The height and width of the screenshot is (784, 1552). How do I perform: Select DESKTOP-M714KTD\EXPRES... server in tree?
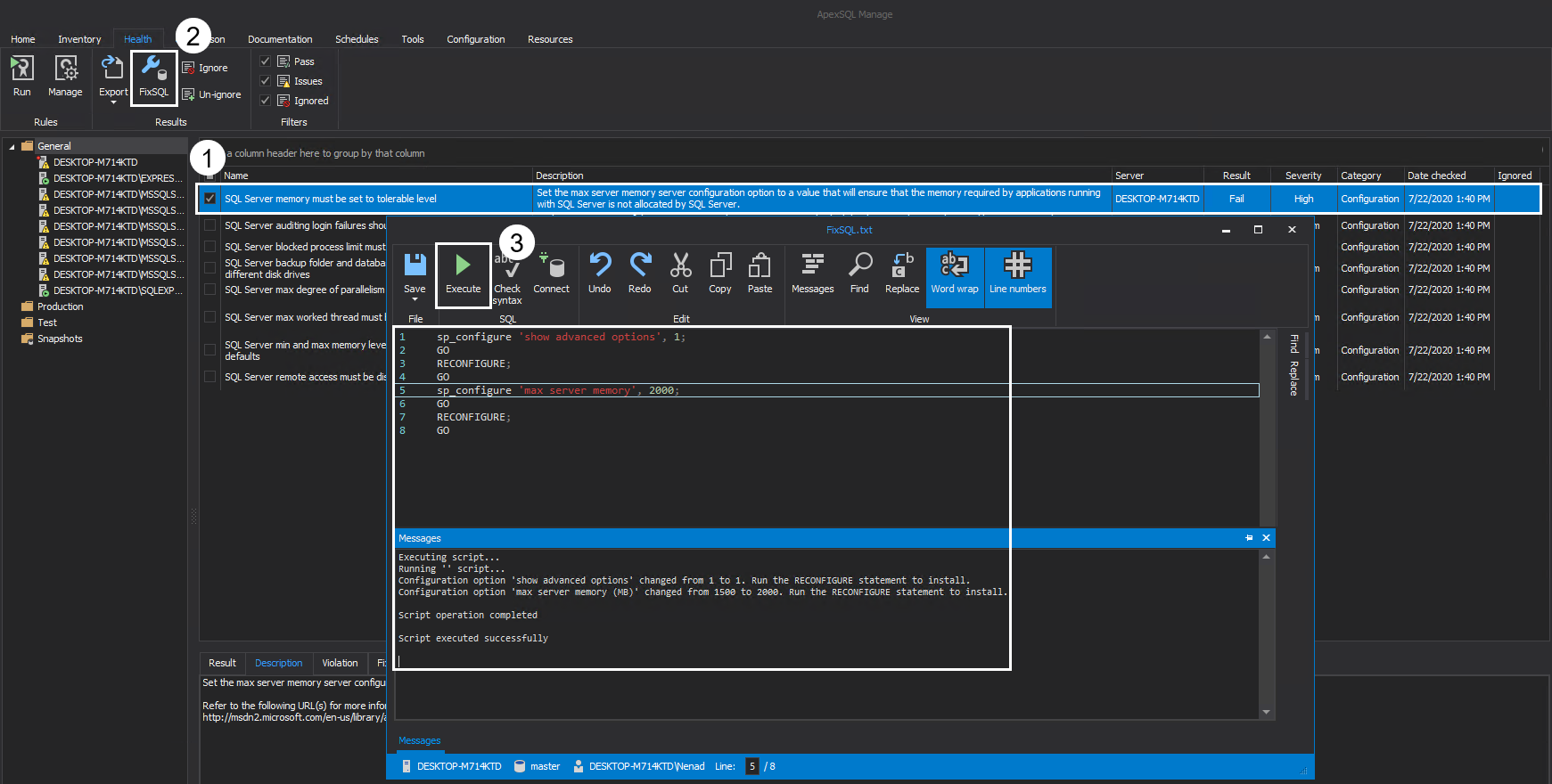(117, 178)
